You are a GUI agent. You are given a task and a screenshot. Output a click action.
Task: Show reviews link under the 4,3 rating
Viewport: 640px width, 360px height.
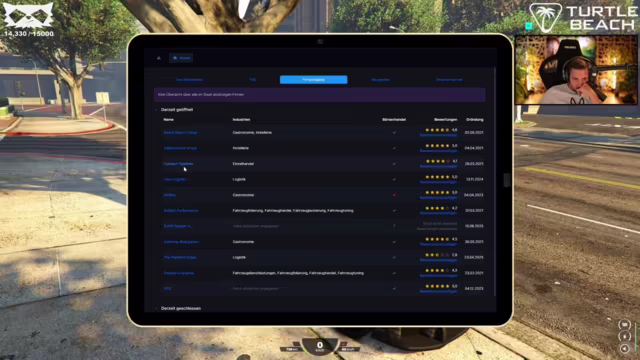(x=438, y=276)
